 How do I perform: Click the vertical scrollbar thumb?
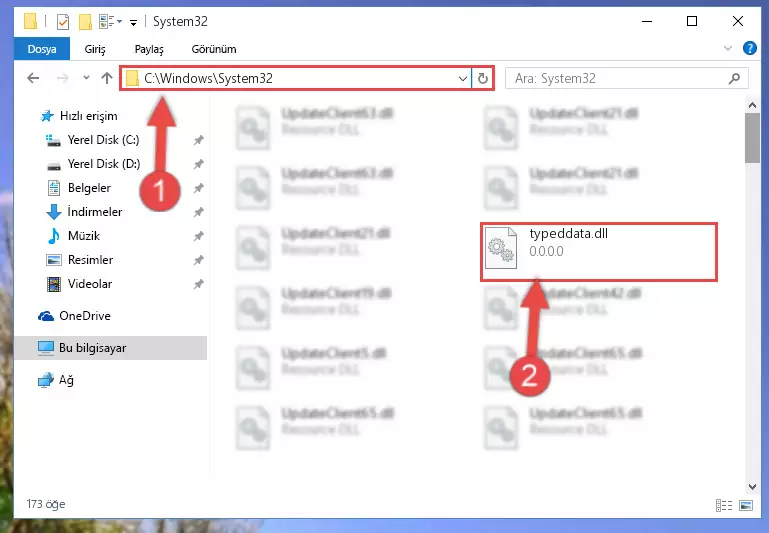752,138
